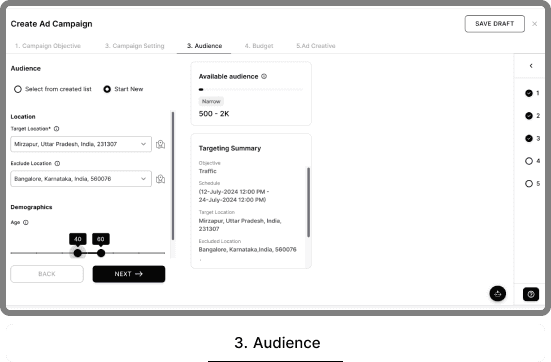The height and width of the screenshot is (362, 551).
Task: Jump to step 5 circle in the sidebar
Action: (x=529, y=183)
